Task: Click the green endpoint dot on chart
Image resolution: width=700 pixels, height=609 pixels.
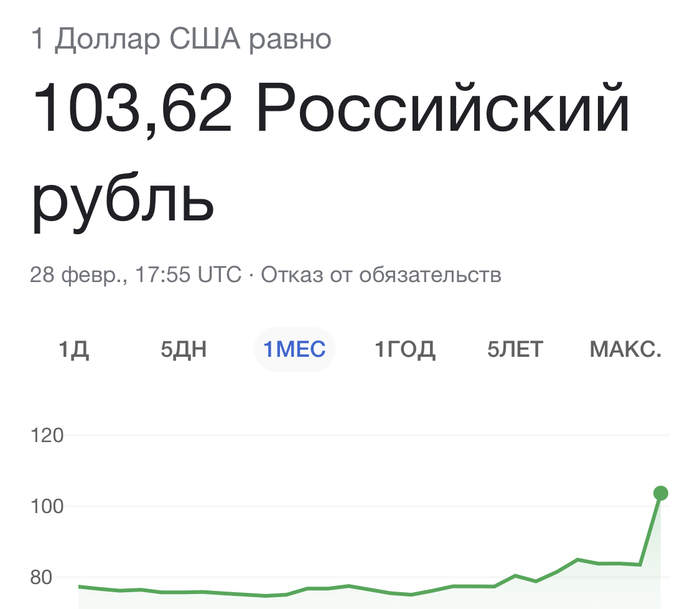Action: click(661, 492)
